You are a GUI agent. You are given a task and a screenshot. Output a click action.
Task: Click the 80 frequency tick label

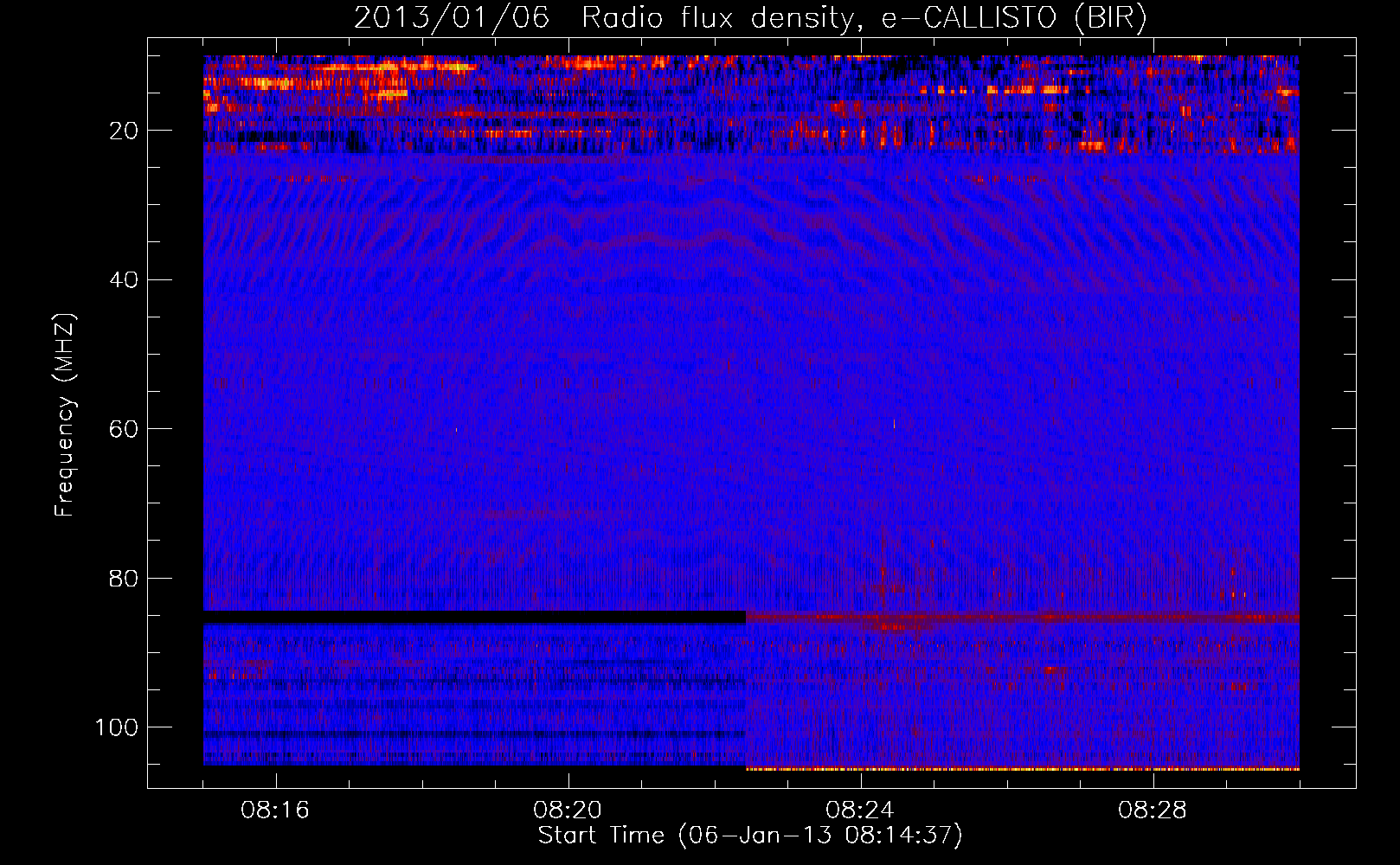coord(125,579)
